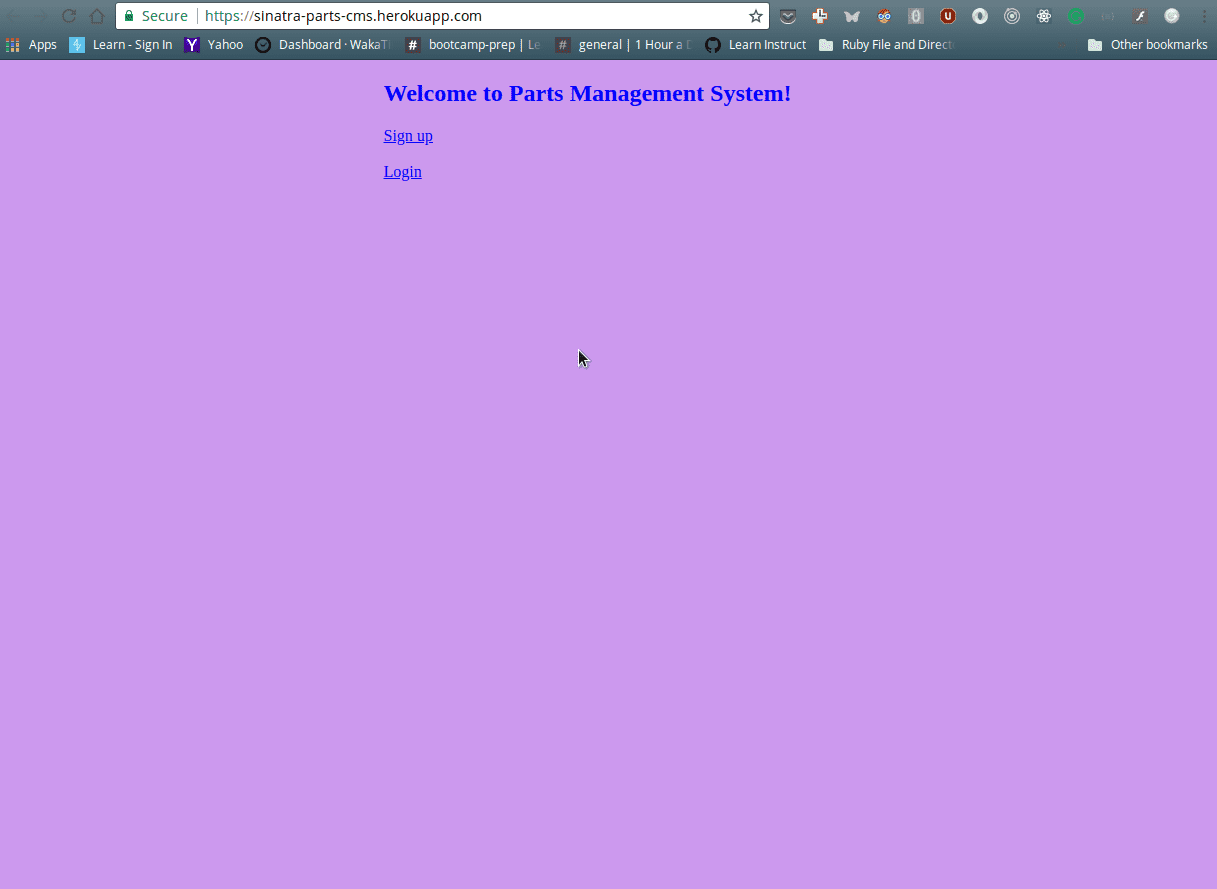Click the Flash plugin extension icon
Image resolution: width=1217 pixels, height=889 pixels.
pos(1139,16)
